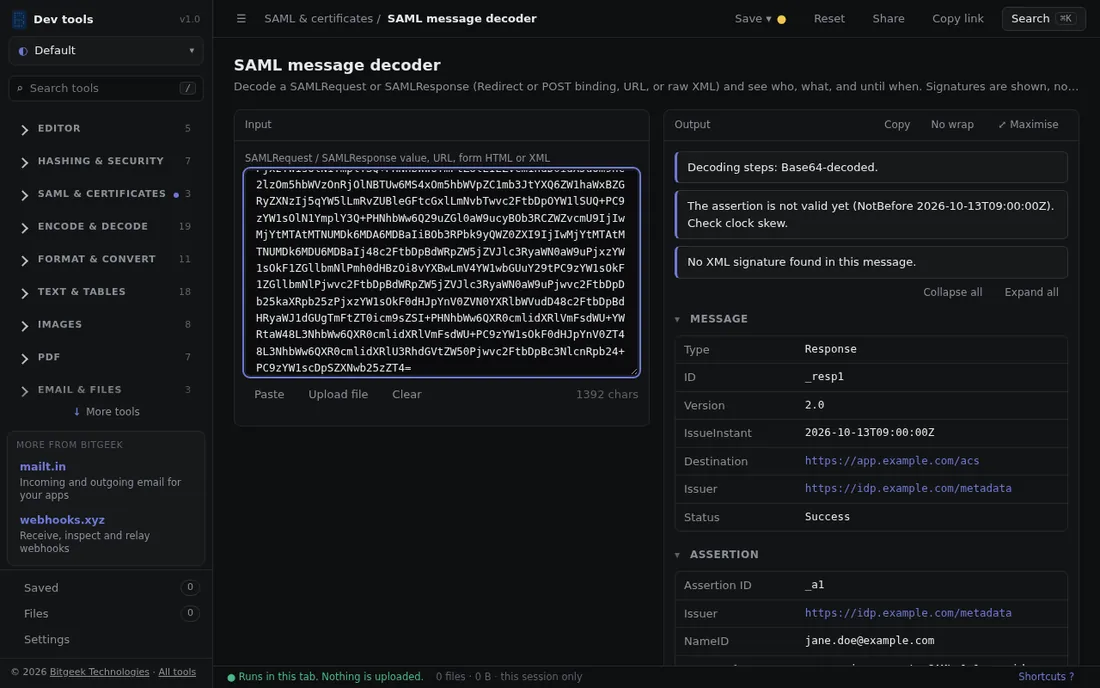Click inside the SAML input textarea
The width and height of the screenshot is (1100, 688).
point(441,272)
